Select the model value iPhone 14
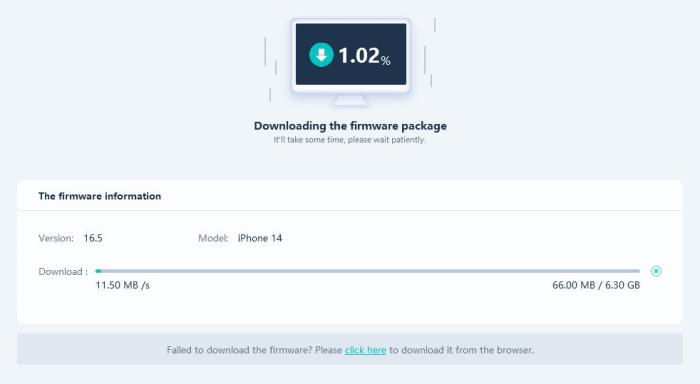The height and width of the screenshot is (384, 700). [260, 238]
